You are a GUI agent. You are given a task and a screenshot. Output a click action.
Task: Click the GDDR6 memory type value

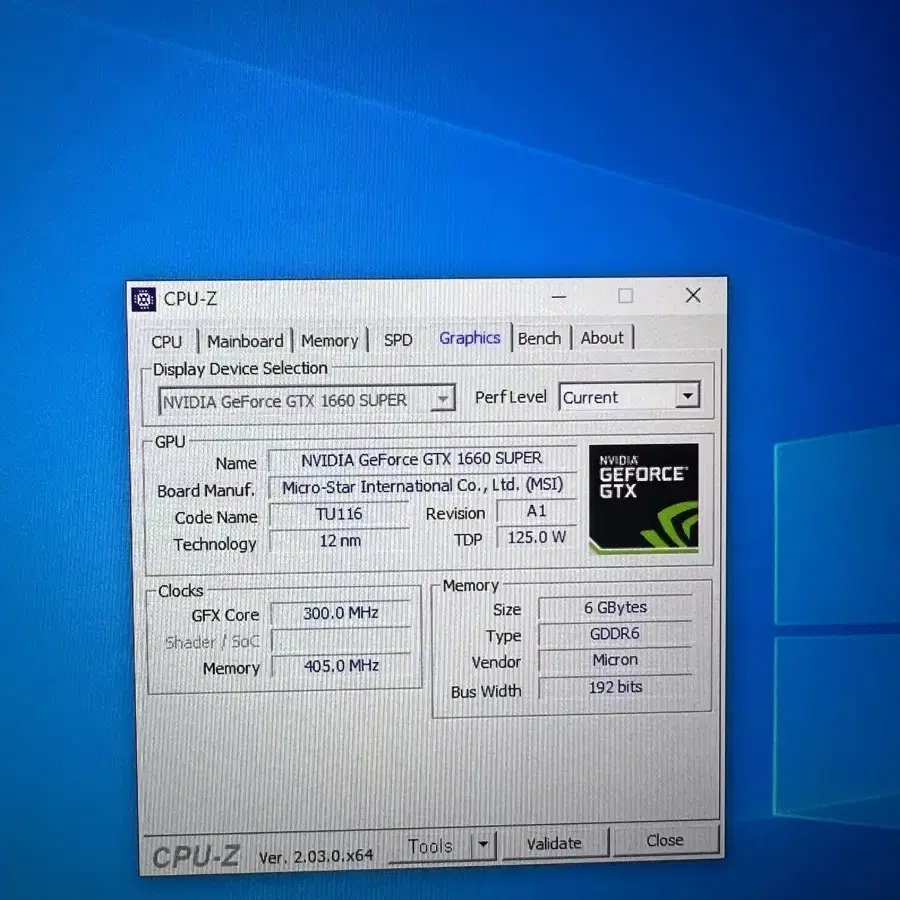coord(615,634)
